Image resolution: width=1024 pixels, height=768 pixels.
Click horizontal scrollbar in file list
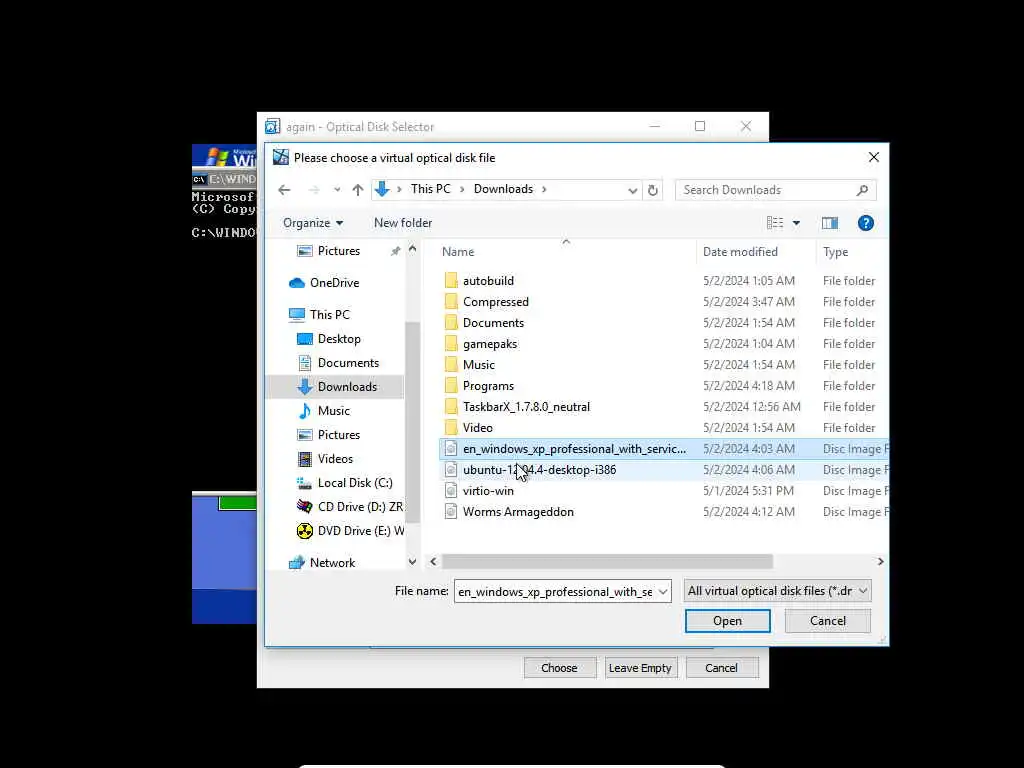tap(607, 562)
